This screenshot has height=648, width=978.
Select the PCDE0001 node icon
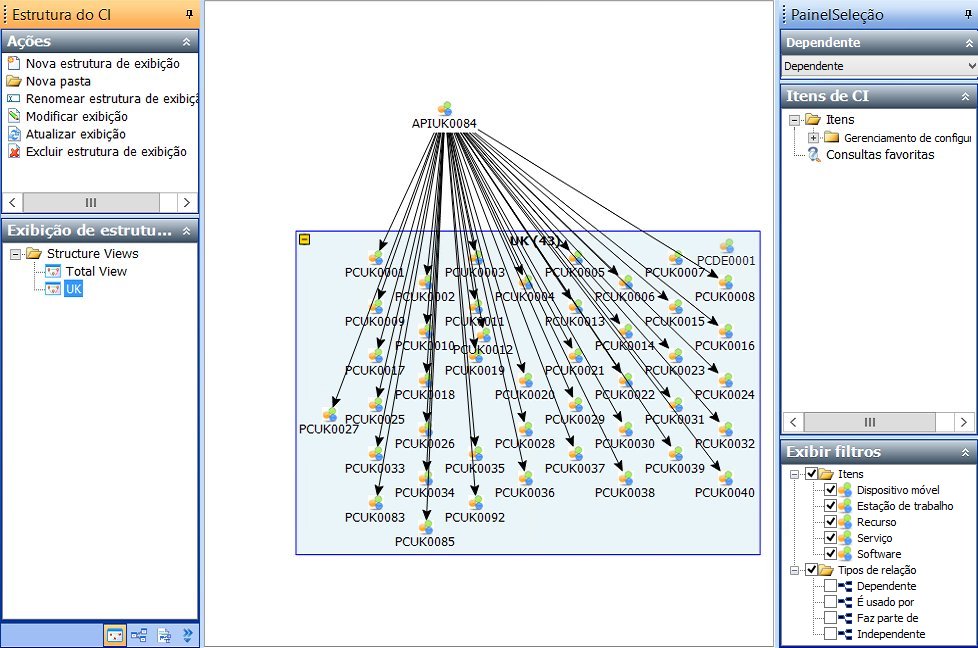coord(727,246)
